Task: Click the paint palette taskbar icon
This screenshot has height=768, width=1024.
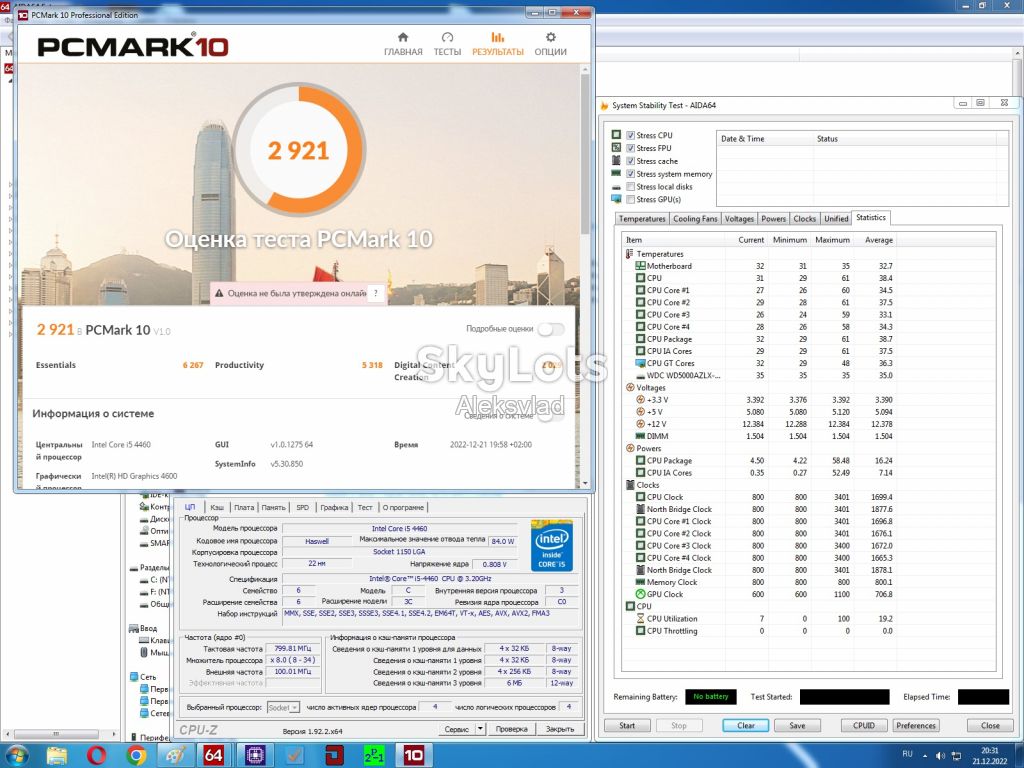Action: coord(175,756)
